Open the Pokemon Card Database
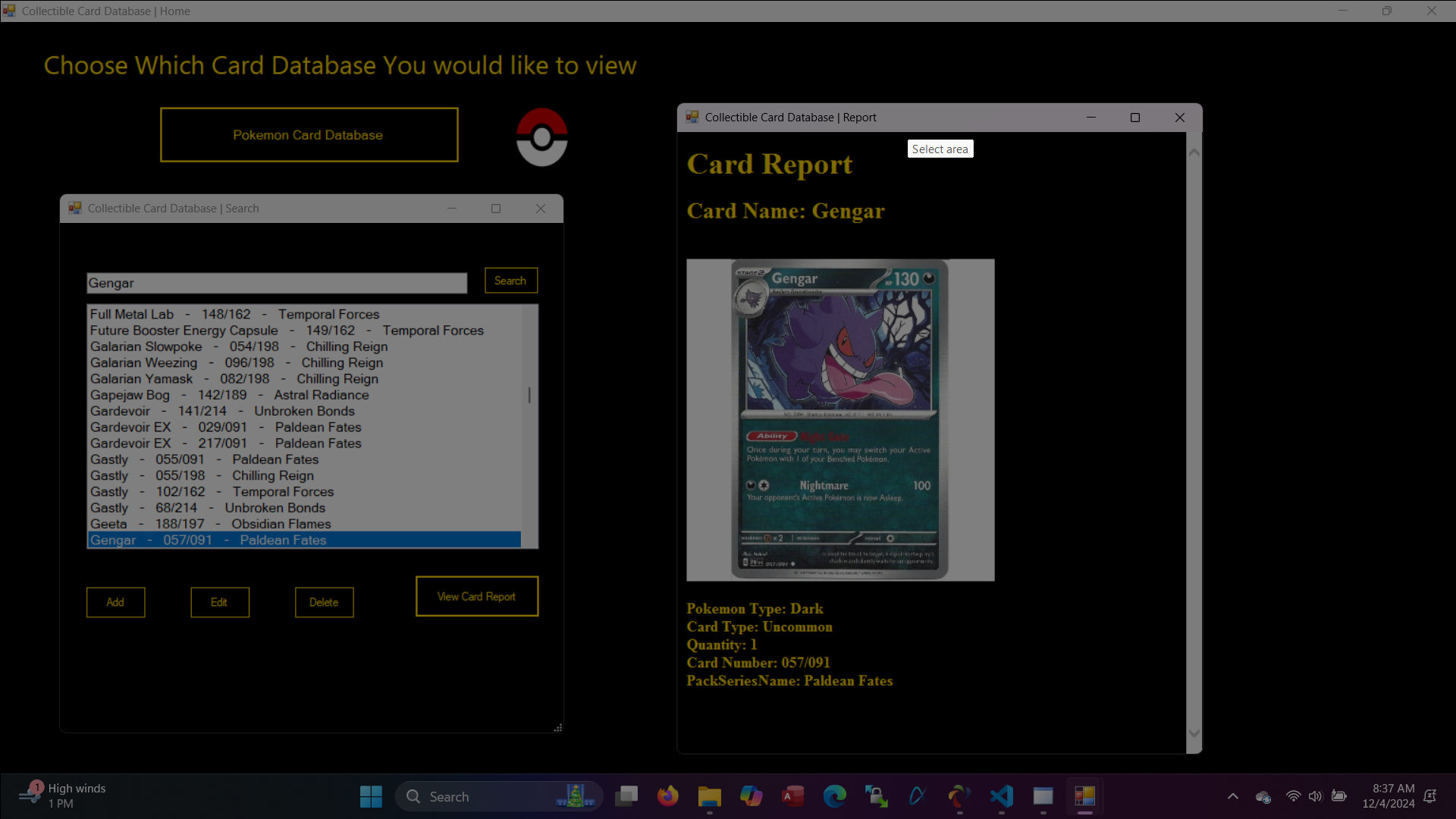Screen dimensions: 1456x819 (309, 135)
